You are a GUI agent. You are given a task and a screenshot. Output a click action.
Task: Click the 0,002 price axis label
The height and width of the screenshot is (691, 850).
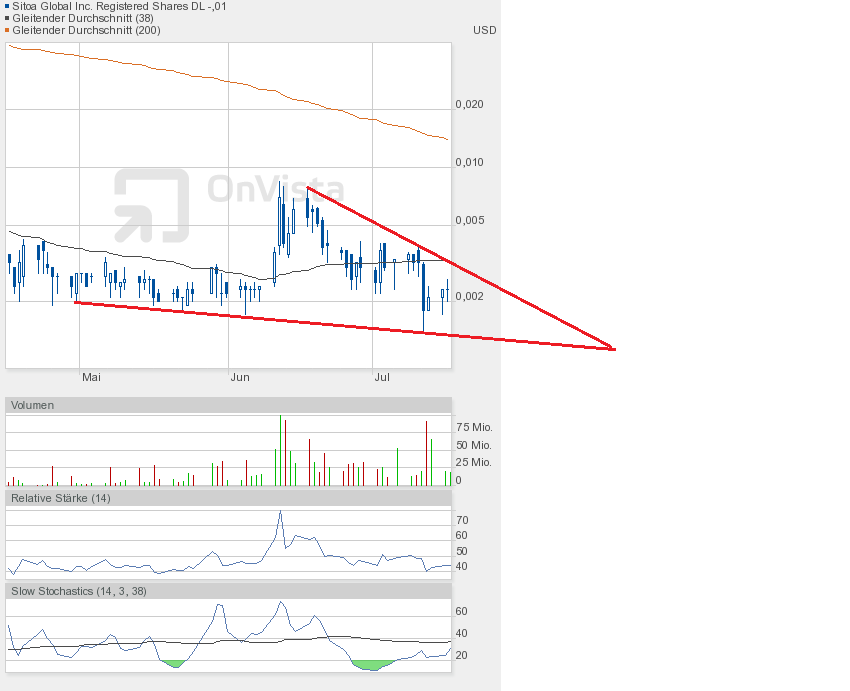click(x=469, y=296)
